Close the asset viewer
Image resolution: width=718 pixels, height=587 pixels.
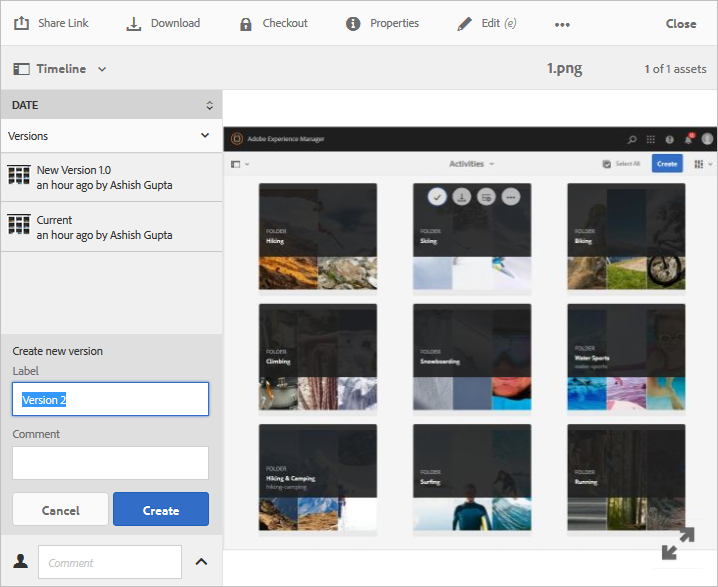[681, 24]
